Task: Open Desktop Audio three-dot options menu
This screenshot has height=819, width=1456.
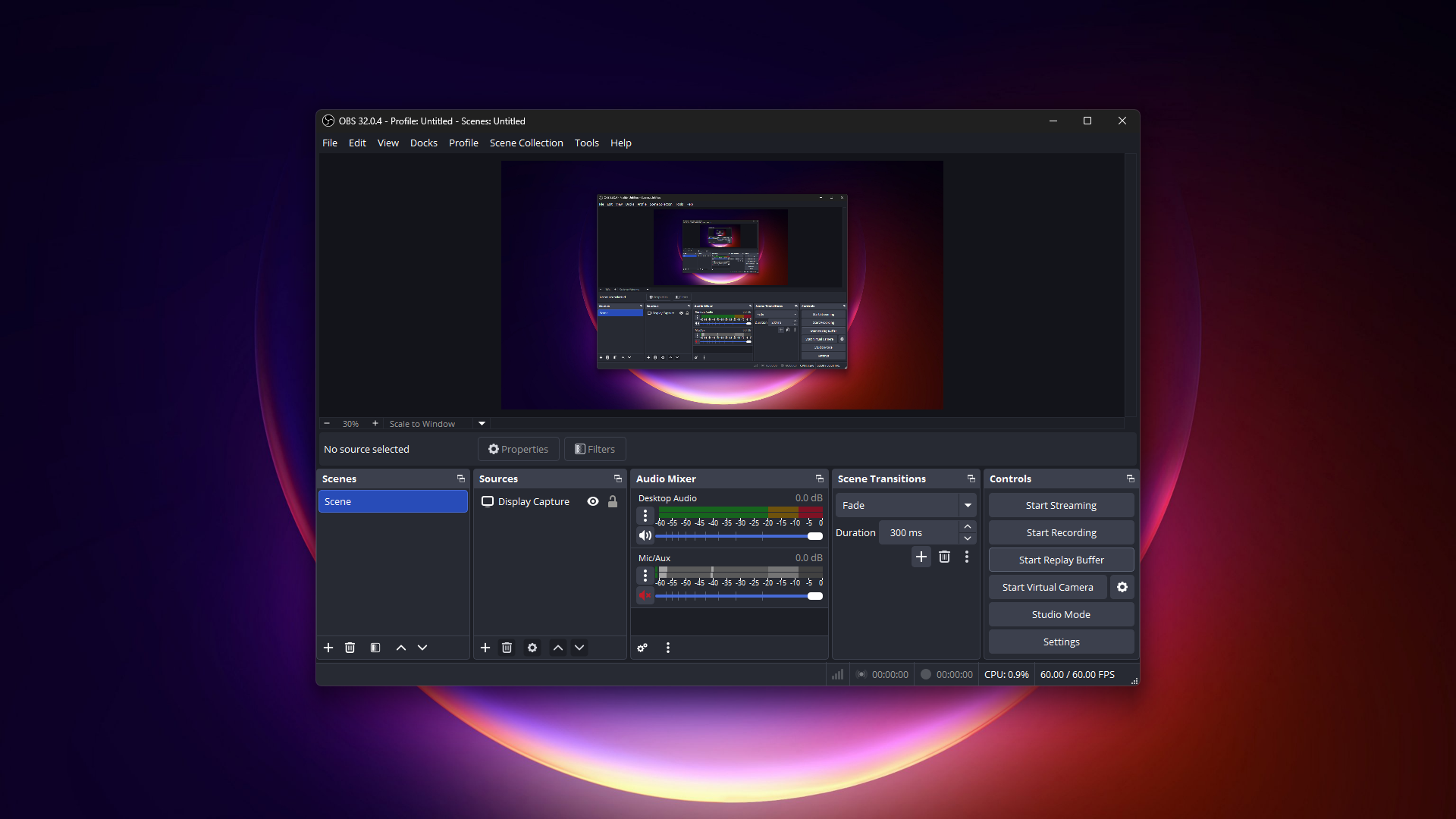Action: [645, 516]
